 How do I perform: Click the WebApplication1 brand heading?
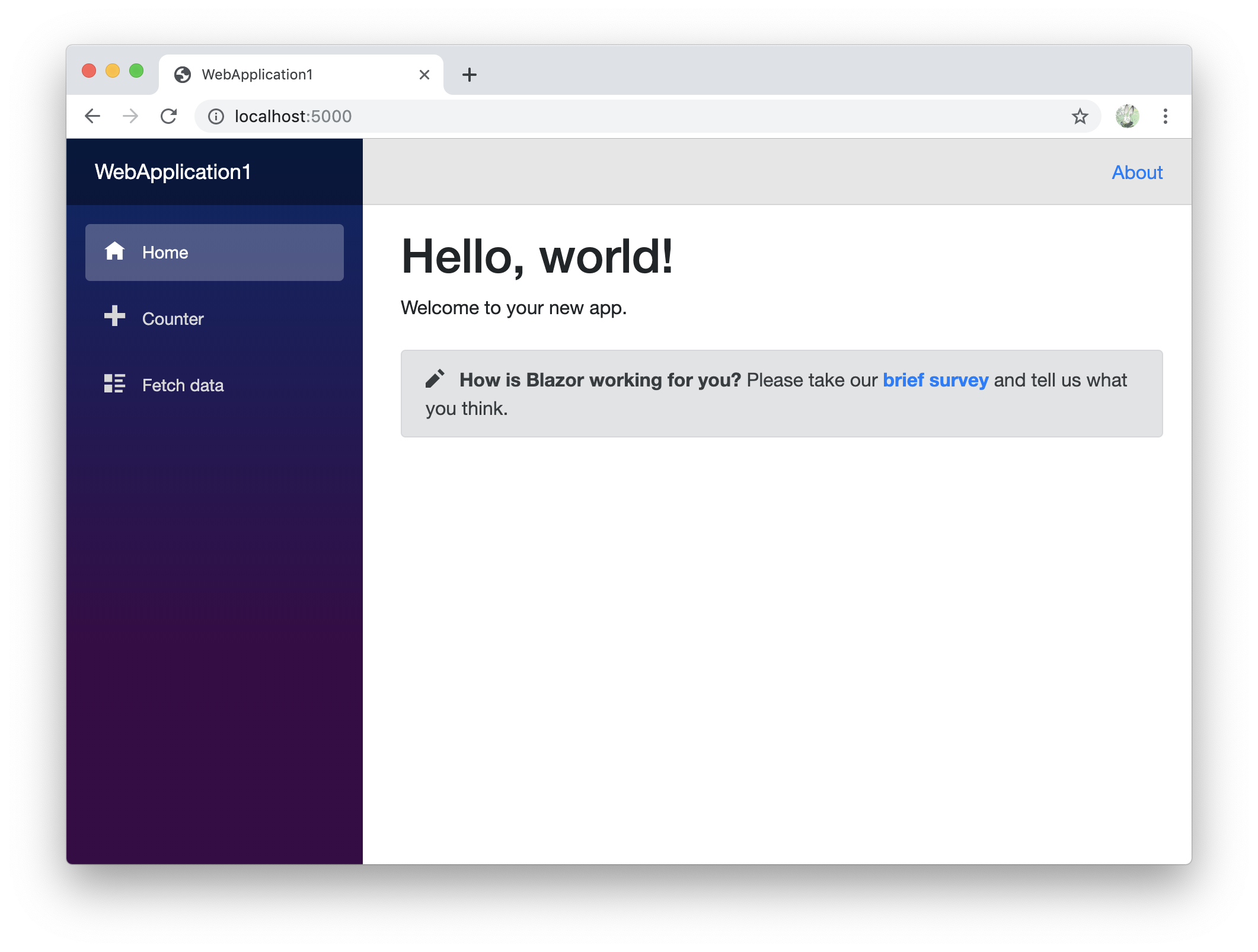pyautogui.click(x=174, y=172)
